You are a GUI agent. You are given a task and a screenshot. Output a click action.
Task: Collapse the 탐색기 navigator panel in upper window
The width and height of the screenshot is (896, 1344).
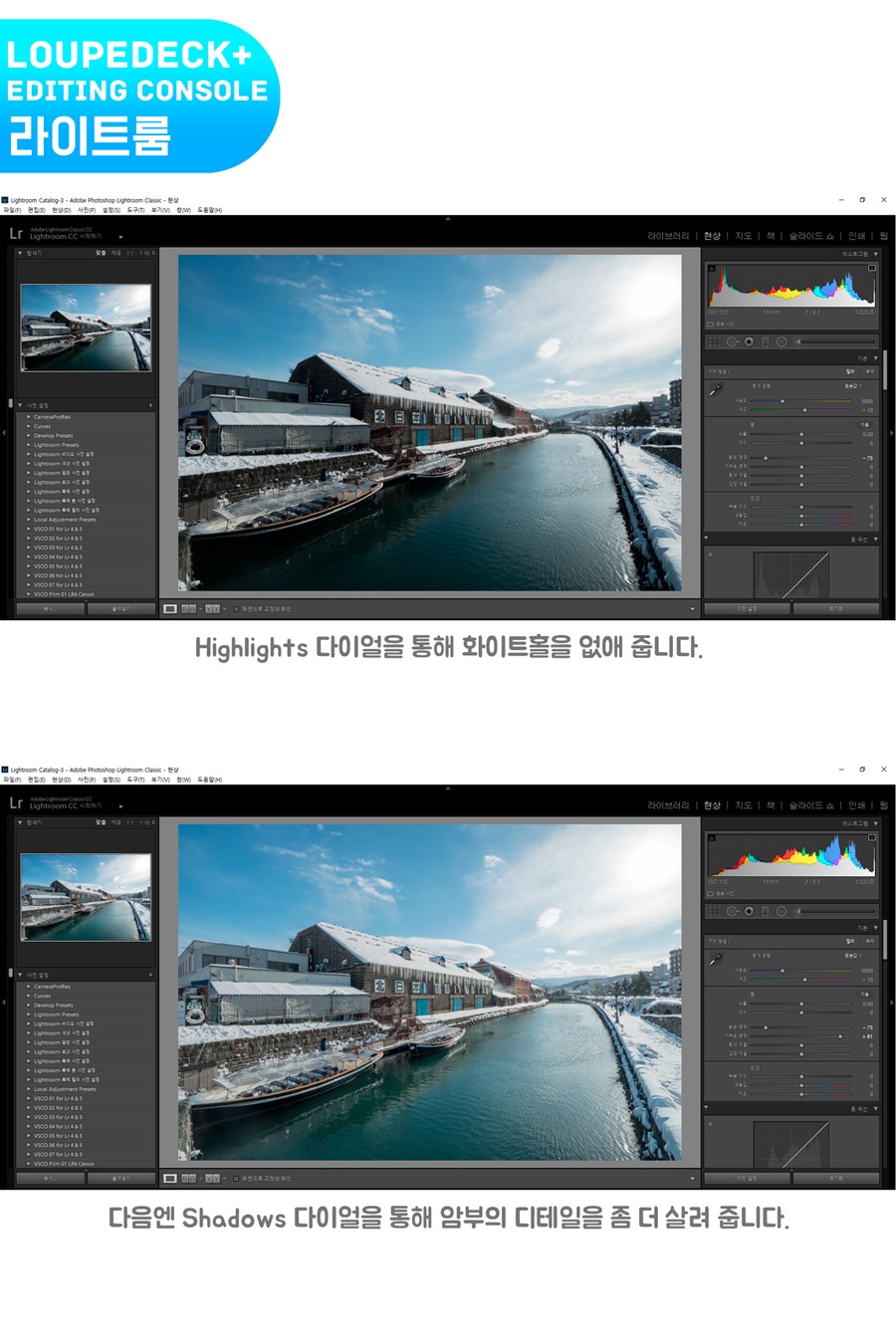pyautogui.click(x=20, y=253)
